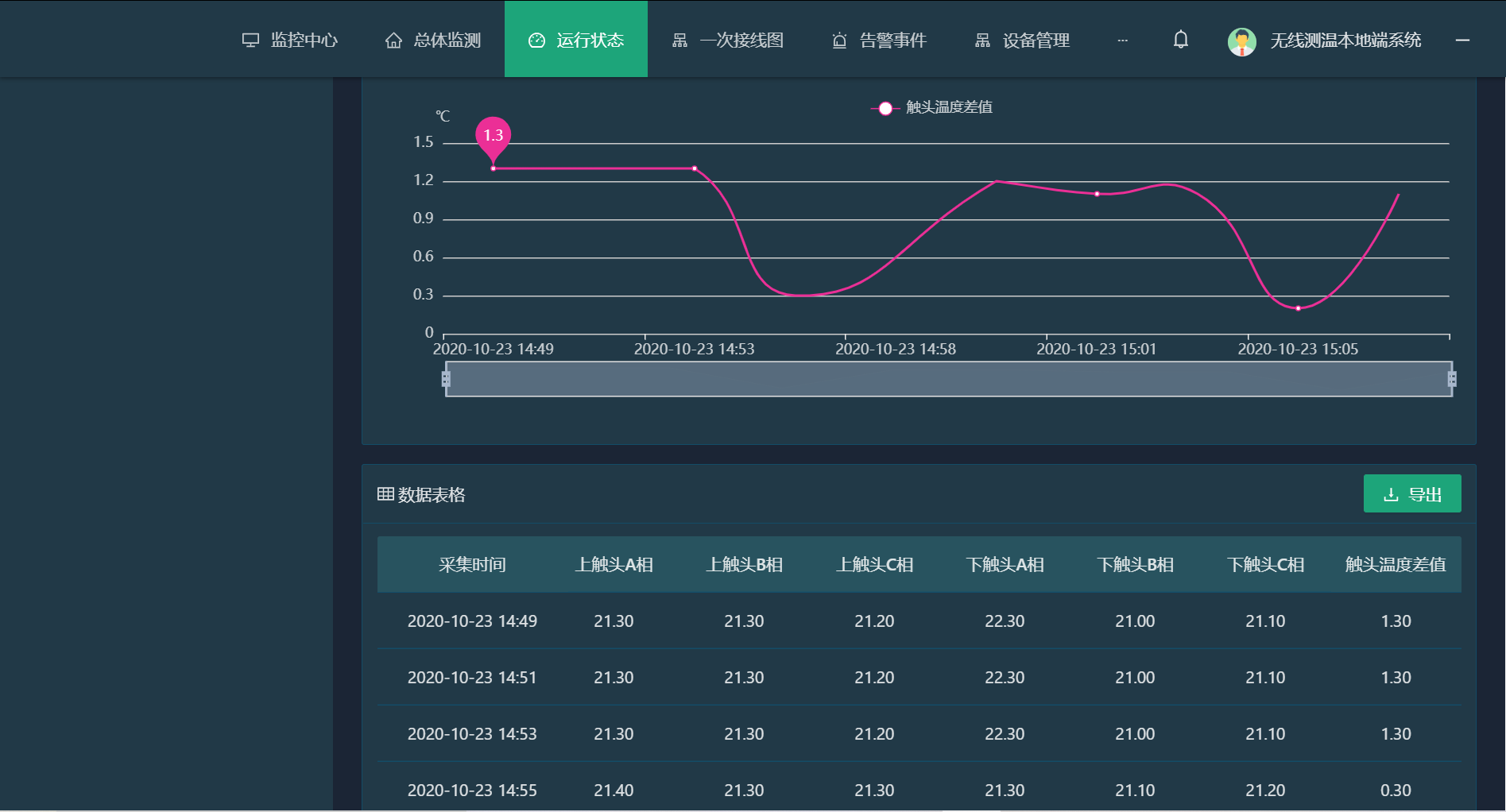Click the right data zoom handle
Screen dimensions: 1506x812
[x=1453, y=379]
